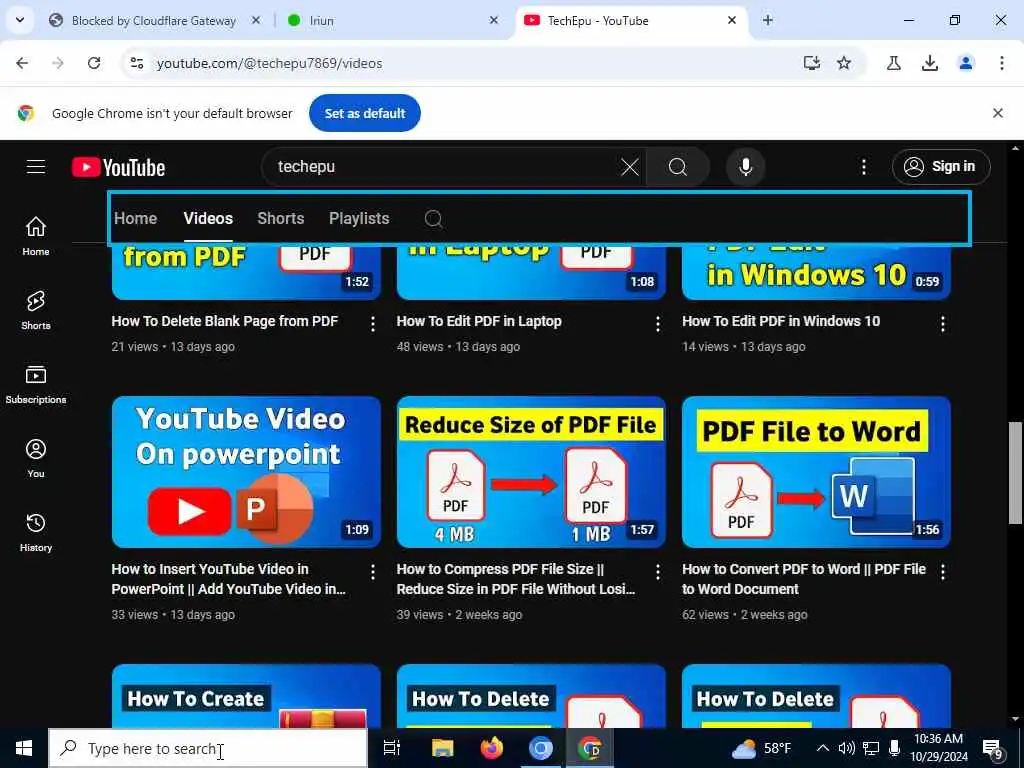
Task: Click the YouTube logo
Action: click(118, 167)
